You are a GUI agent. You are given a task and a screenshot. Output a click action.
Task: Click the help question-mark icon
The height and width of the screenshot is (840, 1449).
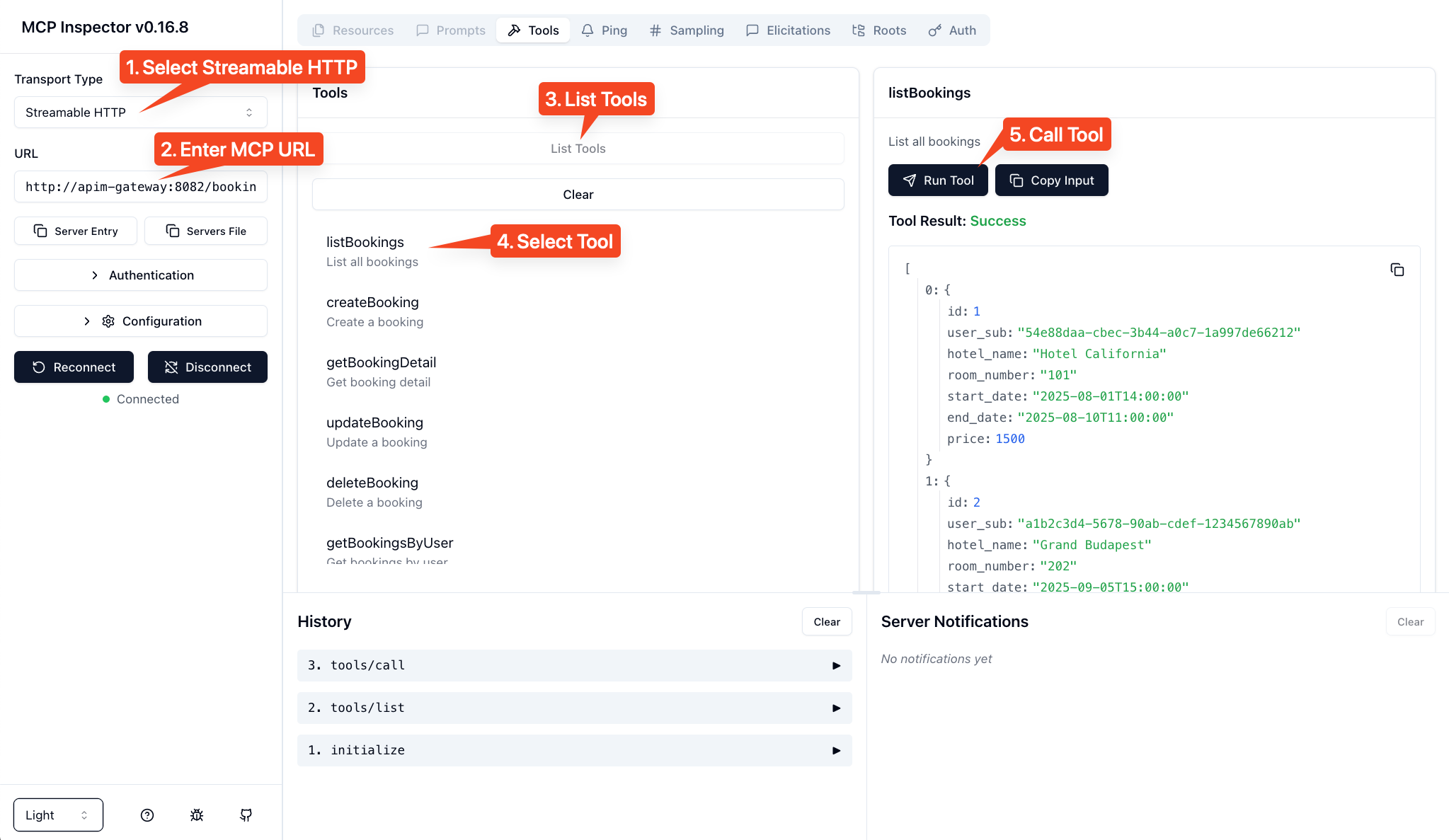[x=147, y=815]
